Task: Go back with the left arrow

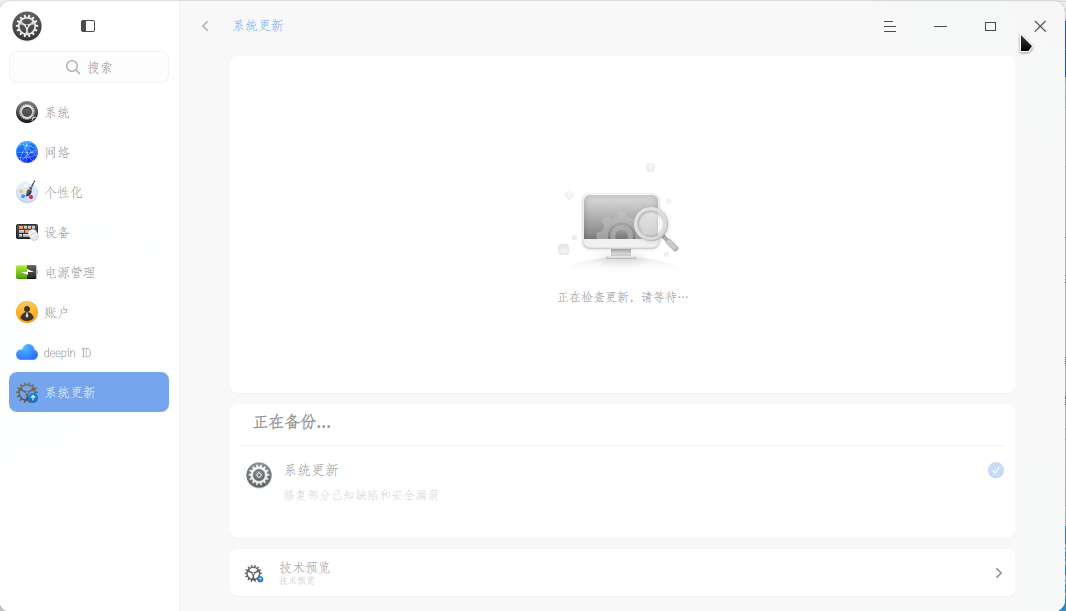Action: coord(205,26)
